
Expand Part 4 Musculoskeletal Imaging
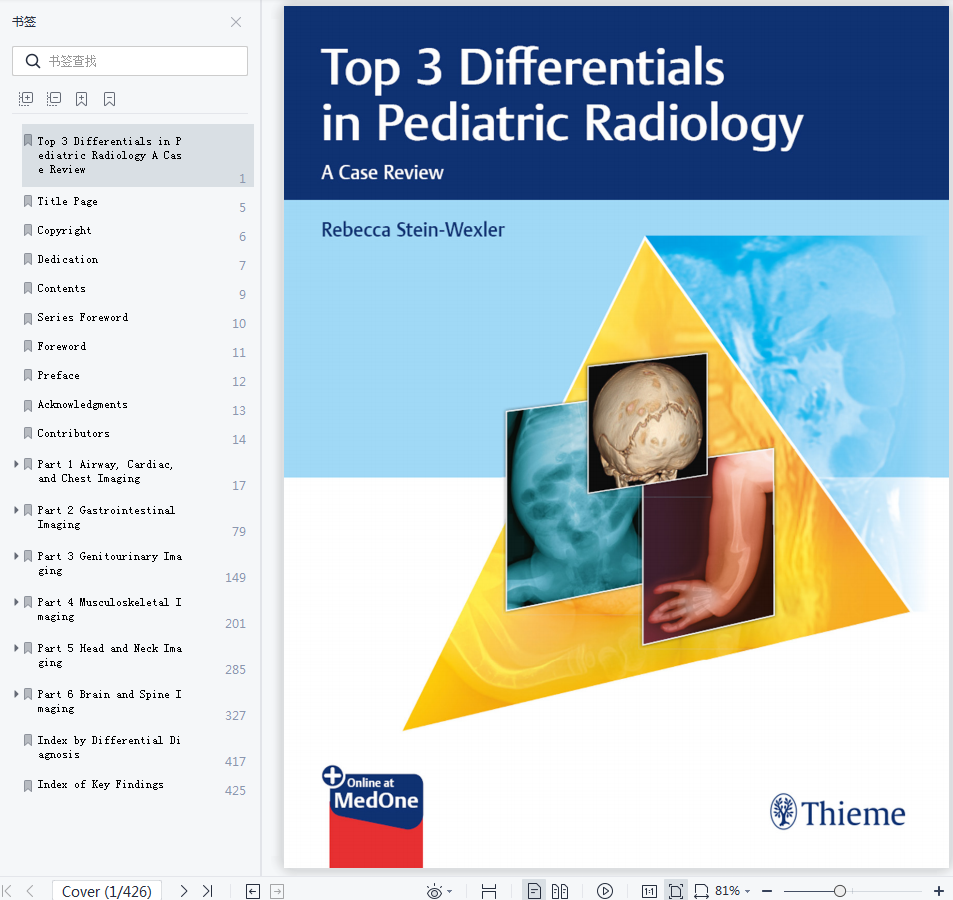click(x=16, y=602)
